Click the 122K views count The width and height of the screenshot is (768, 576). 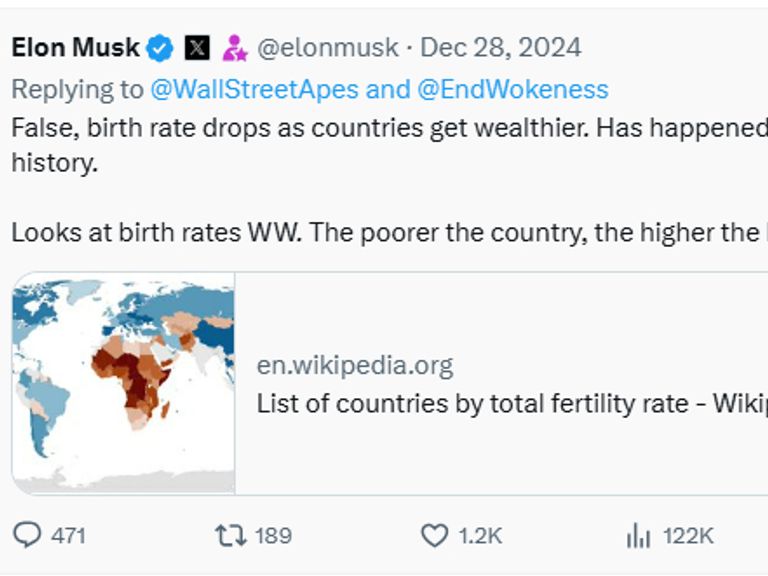[688, 536]
